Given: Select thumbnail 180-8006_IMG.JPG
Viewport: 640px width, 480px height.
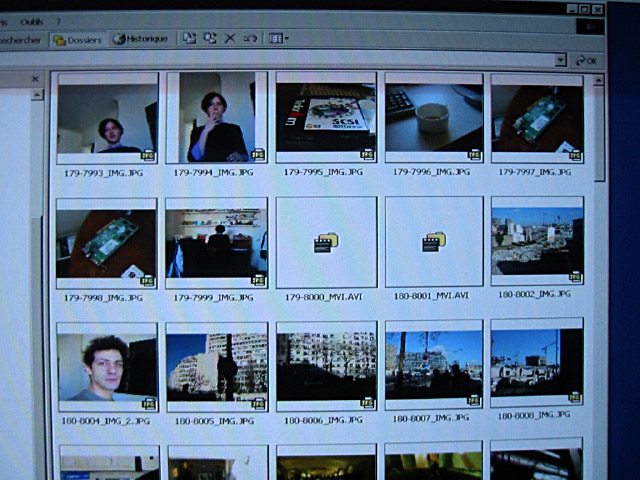Looking at the screenshot, I should pyautogui.click(x=327, y=366).
